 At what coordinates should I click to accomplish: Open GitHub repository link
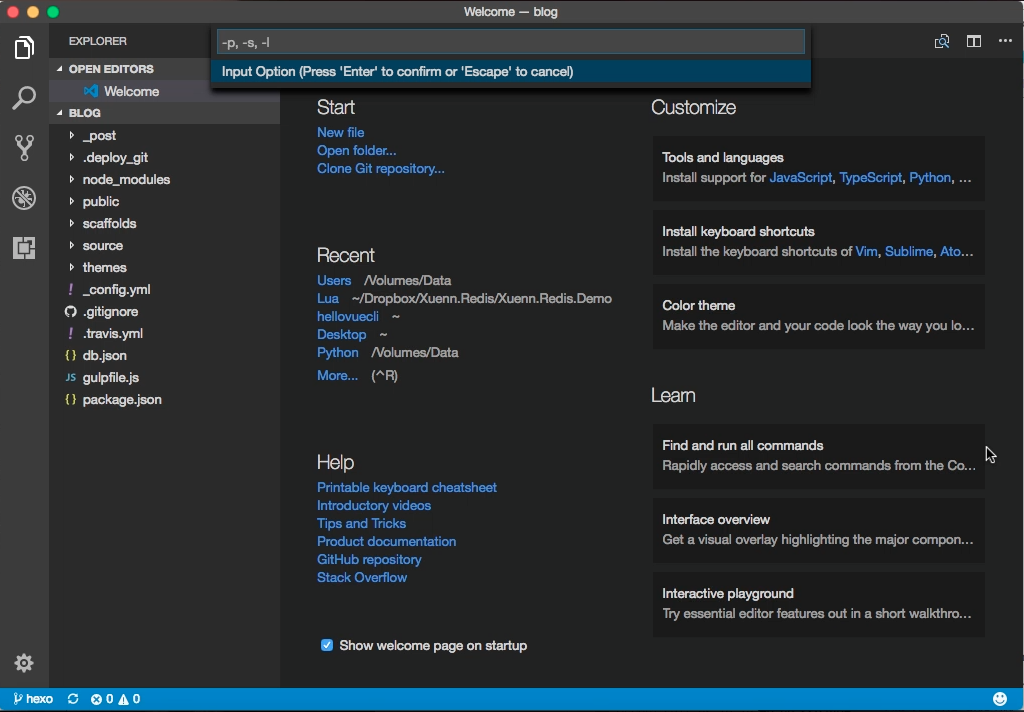coord(369,560)
